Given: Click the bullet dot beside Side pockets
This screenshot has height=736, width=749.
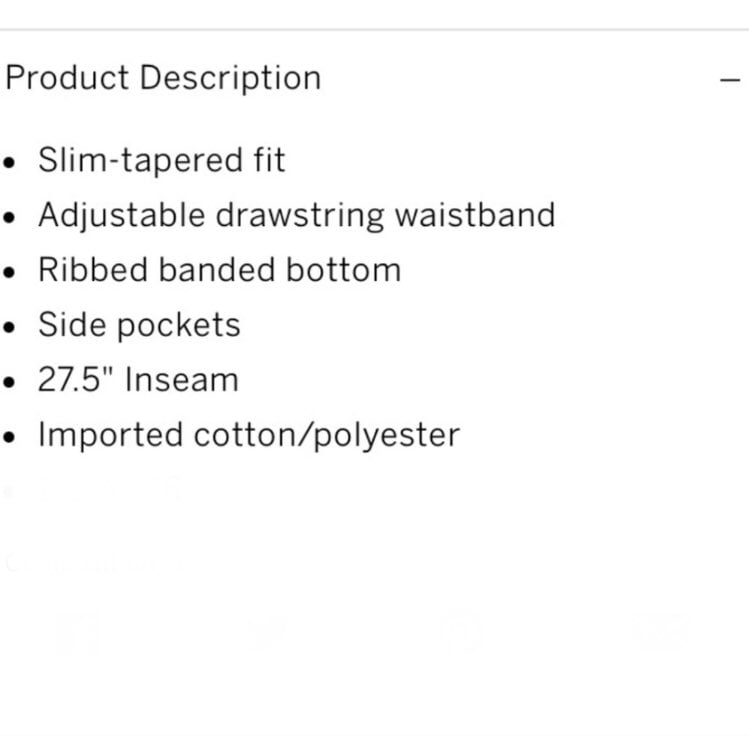Looking at the screenshot, I should click(x=9, y=327).
